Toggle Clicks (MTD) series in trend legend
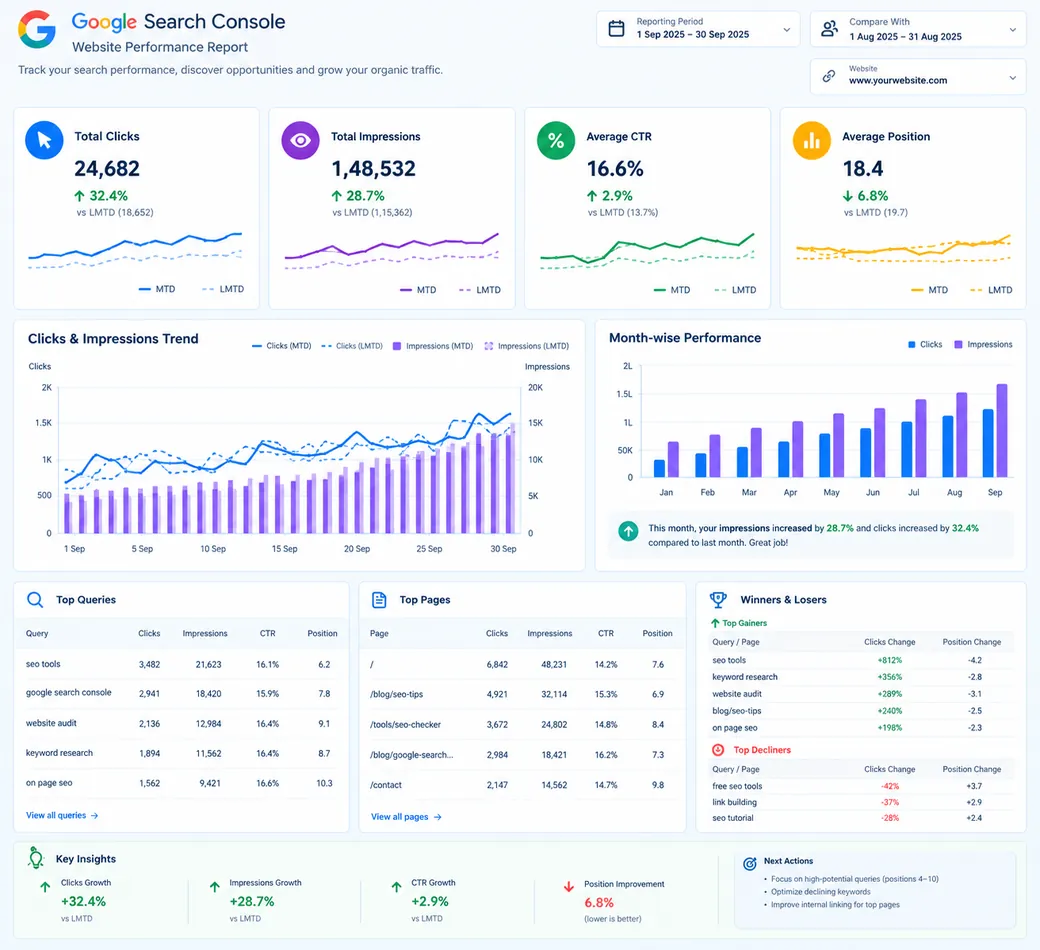This screenshot has height=950, width=1040. 281,346
